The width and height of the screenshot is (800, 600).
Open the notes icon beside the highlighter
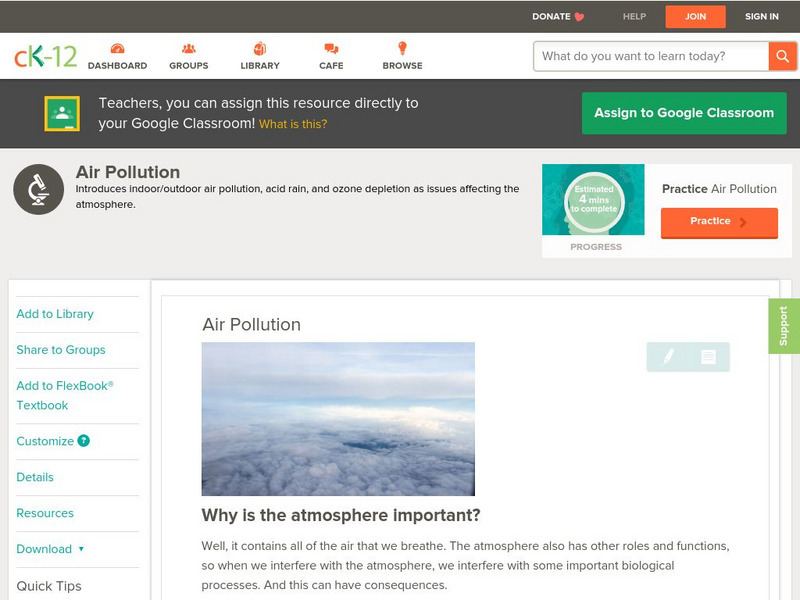tap(708, 357)
